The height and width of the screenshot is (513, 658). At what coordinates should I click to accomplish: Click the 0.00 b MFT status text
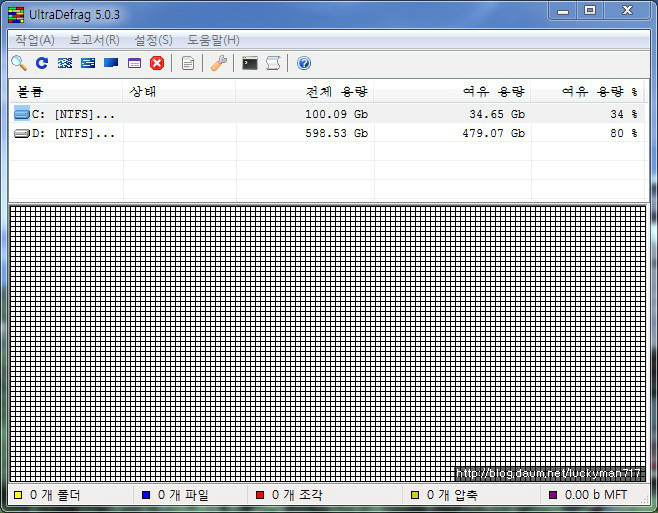(x=596, y=495)
